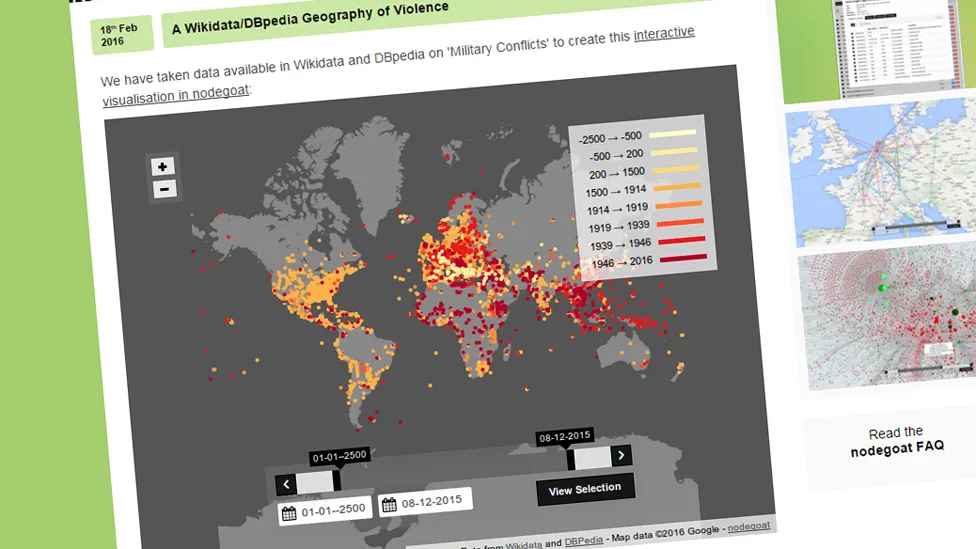Image resolution: width=976 pixels, height=549 pixels.
Task: Follow the 'visualisation in nodegoat' link text
Action: pyautogui.click(x=176, y=95)
